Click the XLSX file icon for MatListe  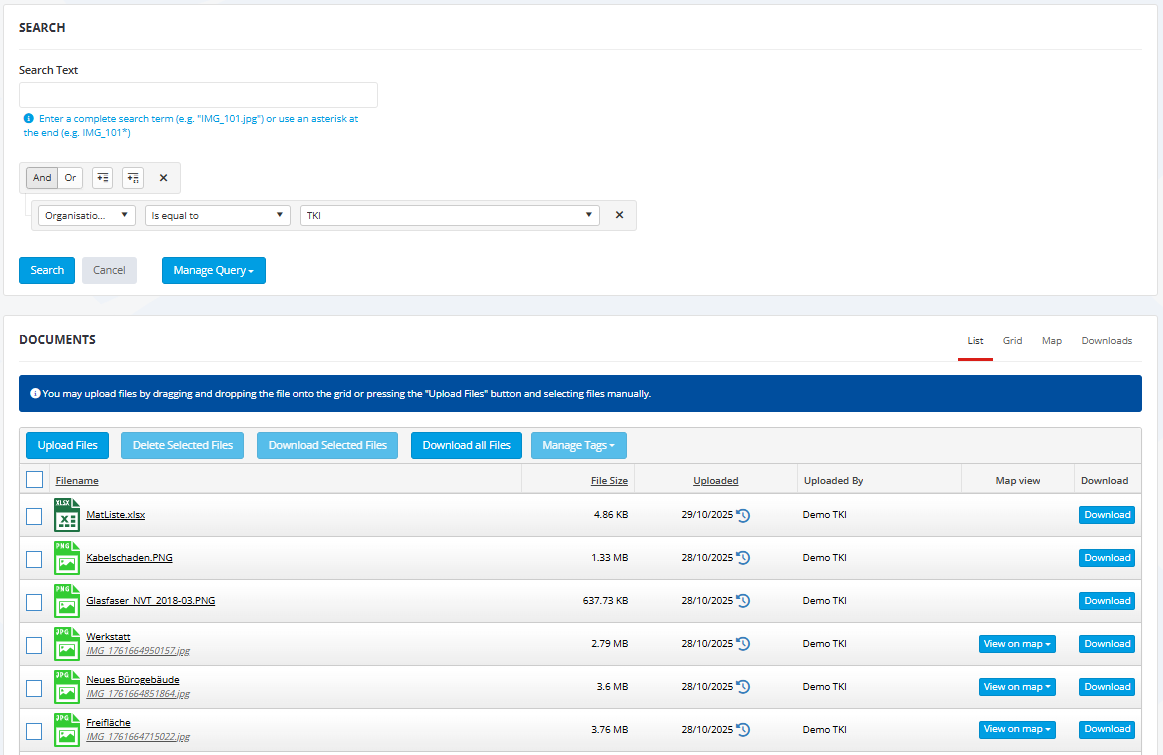click(x=66, y=515)
